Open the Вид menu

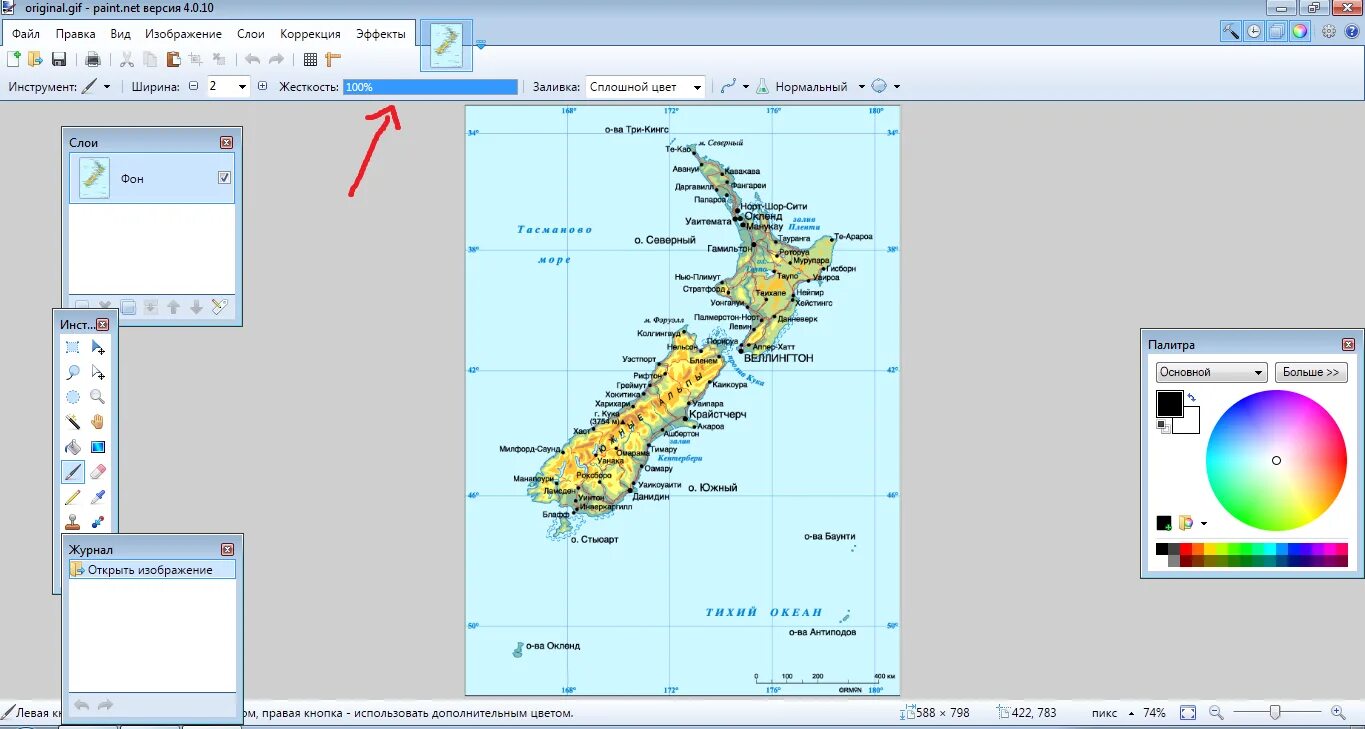click(x=121, y=34)
